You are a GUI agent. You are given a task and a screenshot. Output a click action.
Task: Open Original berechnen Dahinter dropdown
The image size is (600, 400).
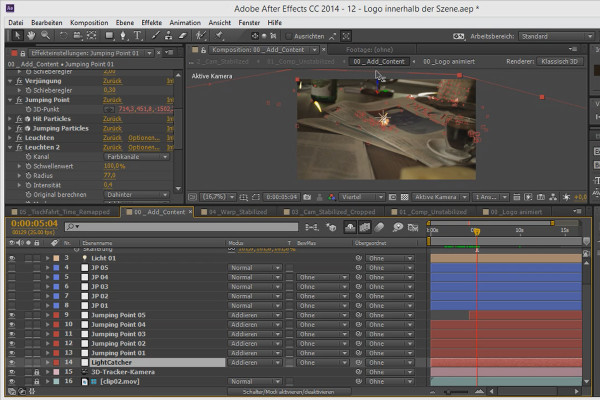pos(137,195)
